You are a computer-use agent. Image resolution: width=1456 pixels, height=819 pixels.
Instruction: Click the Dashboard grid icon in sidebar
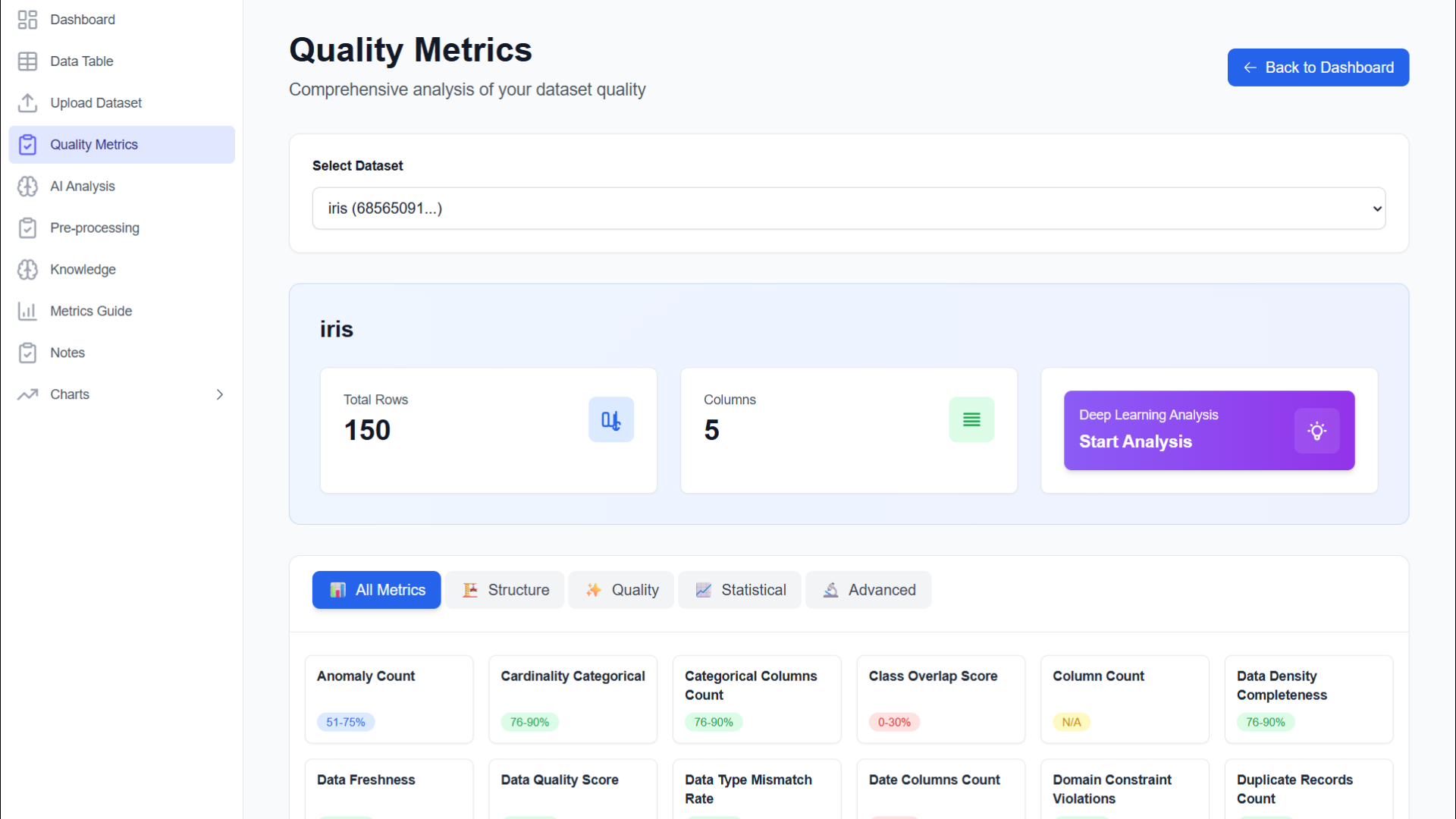point(27,20)
